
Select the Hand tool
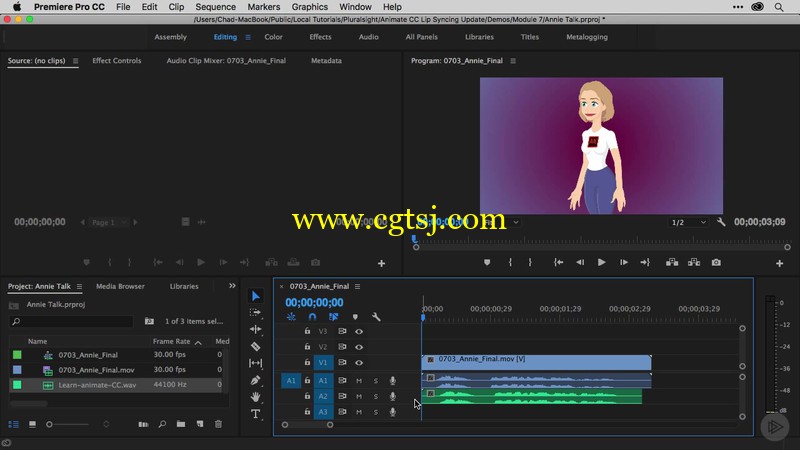click(x=256, y=397)
